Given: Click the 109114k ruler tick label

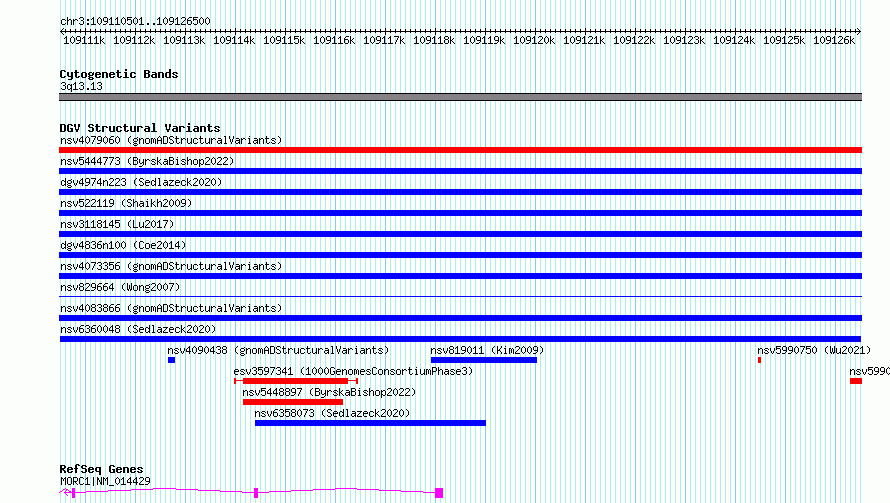Looking at the screenshot, I should [x=234, y=40].
